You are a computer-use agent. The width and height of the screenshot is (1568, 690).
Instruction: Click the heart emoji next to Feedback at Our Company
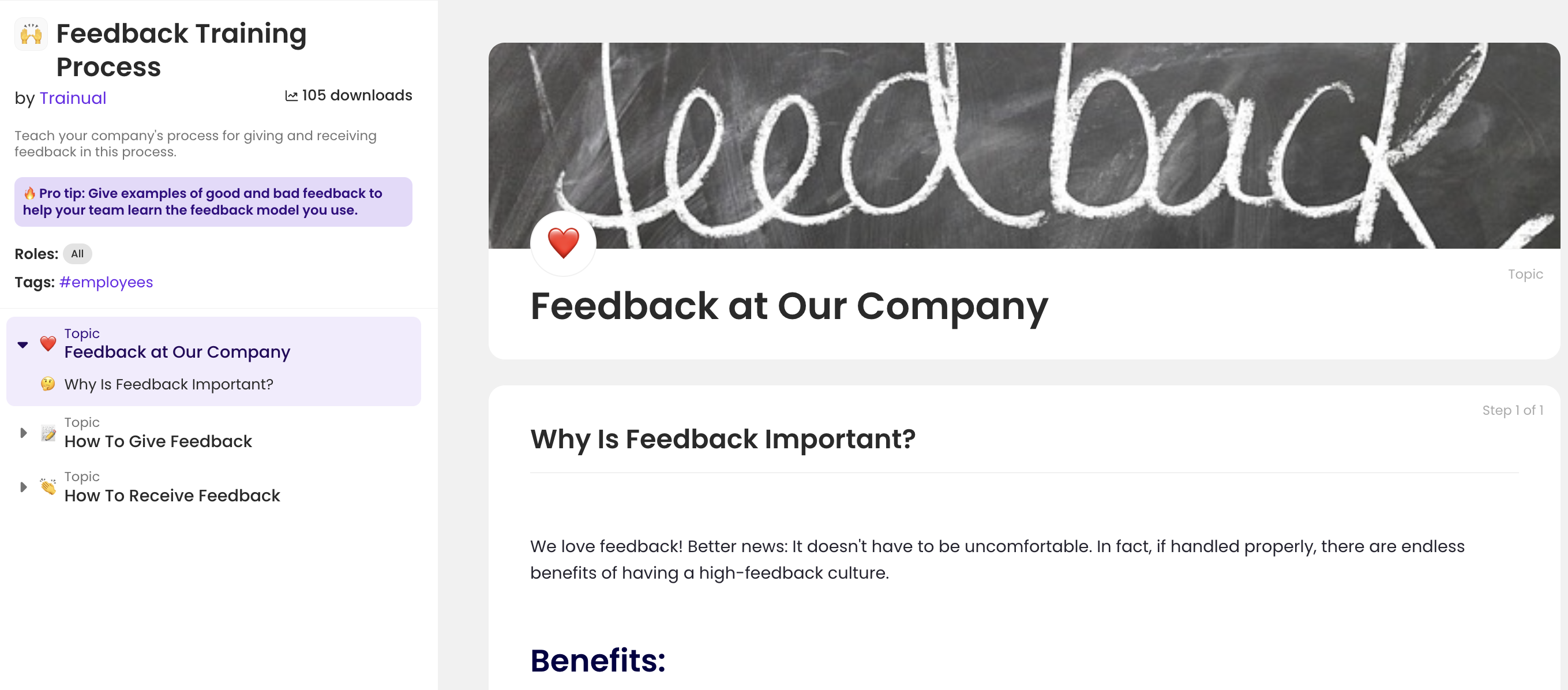(x=48, y=344)
